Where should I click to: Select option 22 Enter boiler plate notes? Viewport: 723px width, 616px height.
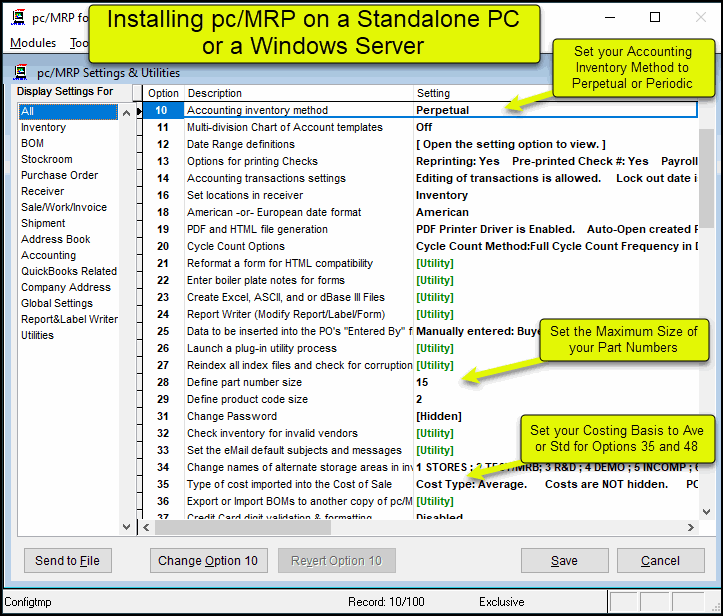coord(420,281)
